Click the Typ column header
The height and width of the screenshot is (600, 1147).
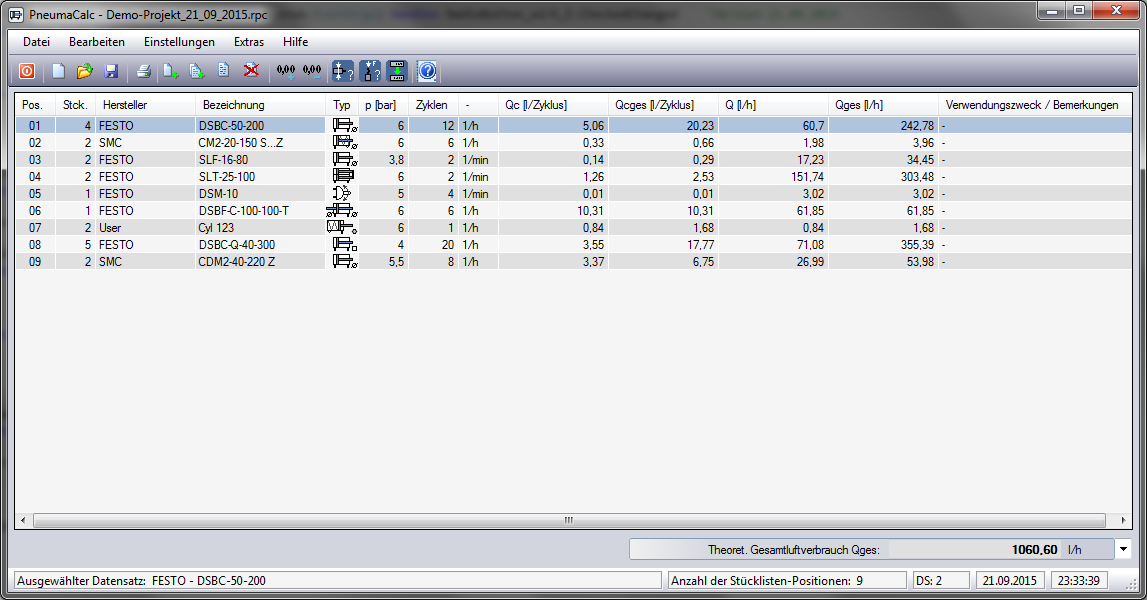(342, 105)
